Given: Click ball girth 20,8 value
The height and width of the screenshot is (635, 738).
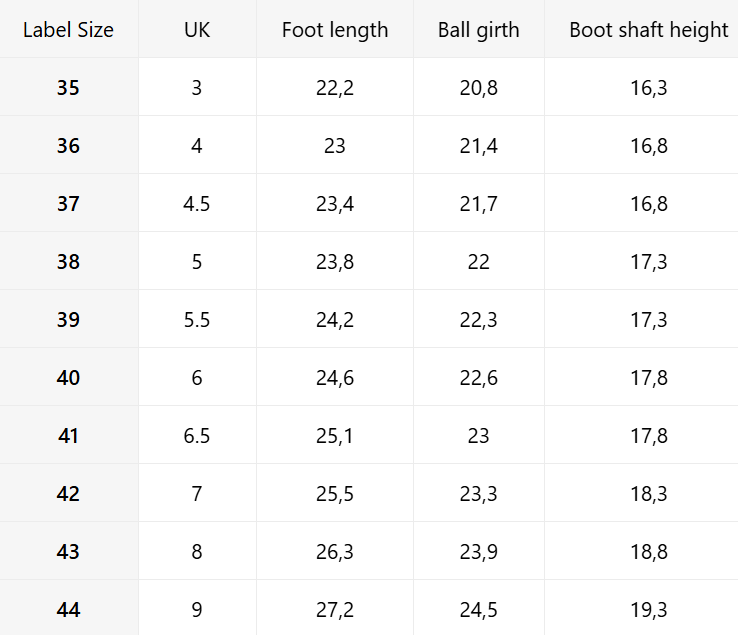Looking at the screenshot, I should point(478,88).
